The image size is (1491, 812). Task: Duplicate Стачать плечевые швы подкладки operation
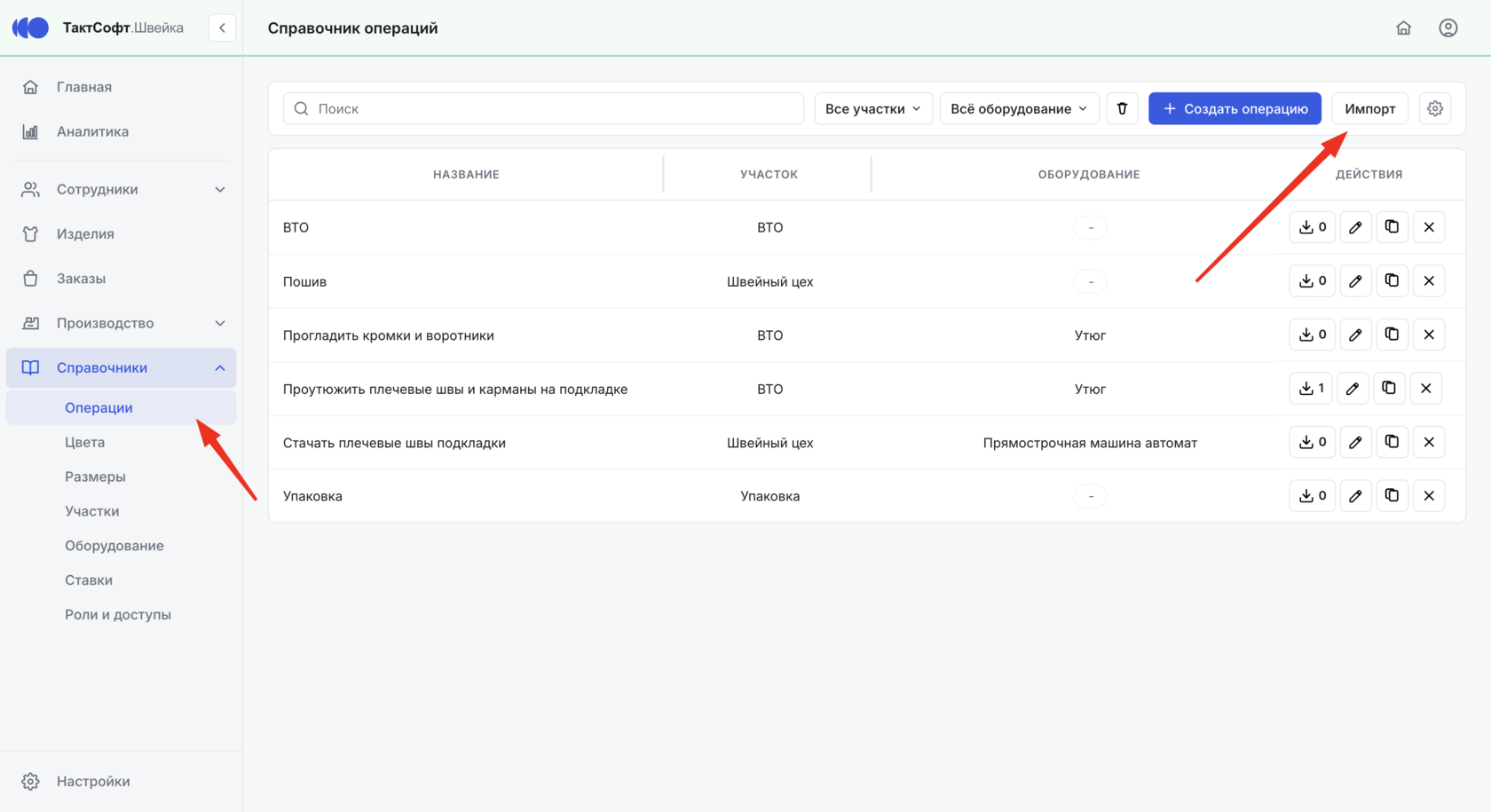(1392, 442)
